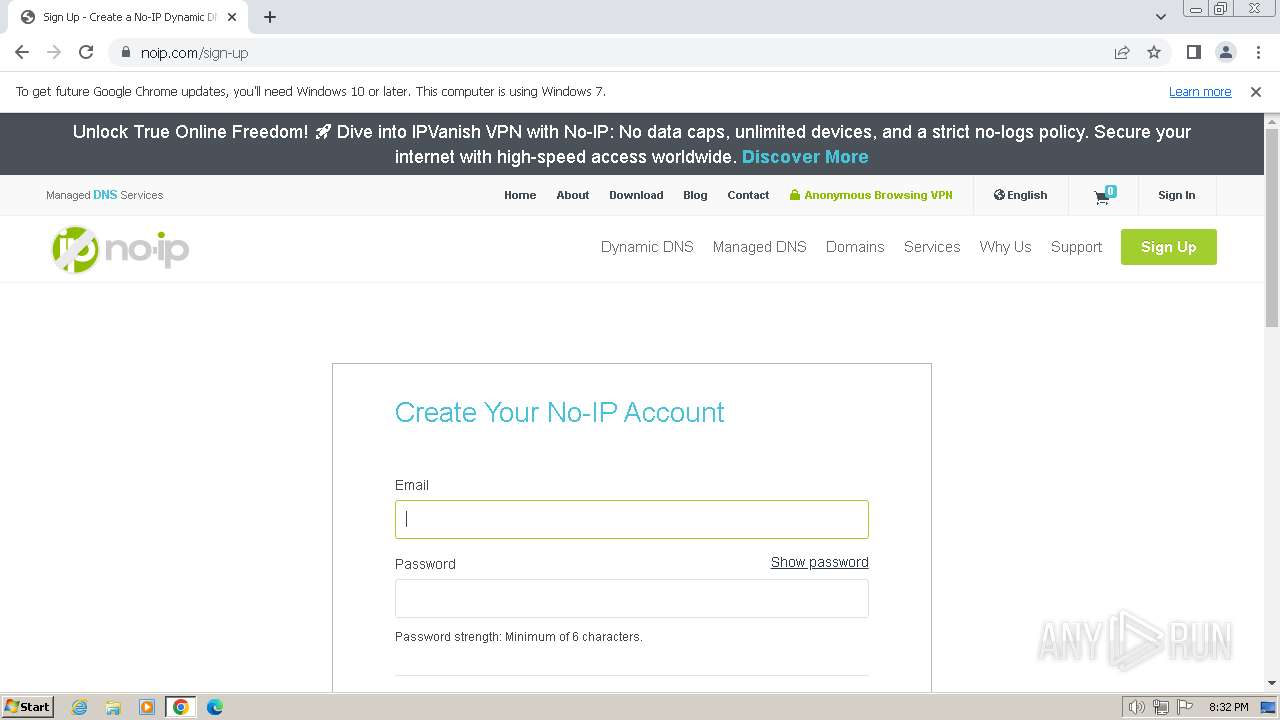This screenshot has height=720, width=1280.
Task: Close the Sign Up browser tab
Action: [232, 17]
